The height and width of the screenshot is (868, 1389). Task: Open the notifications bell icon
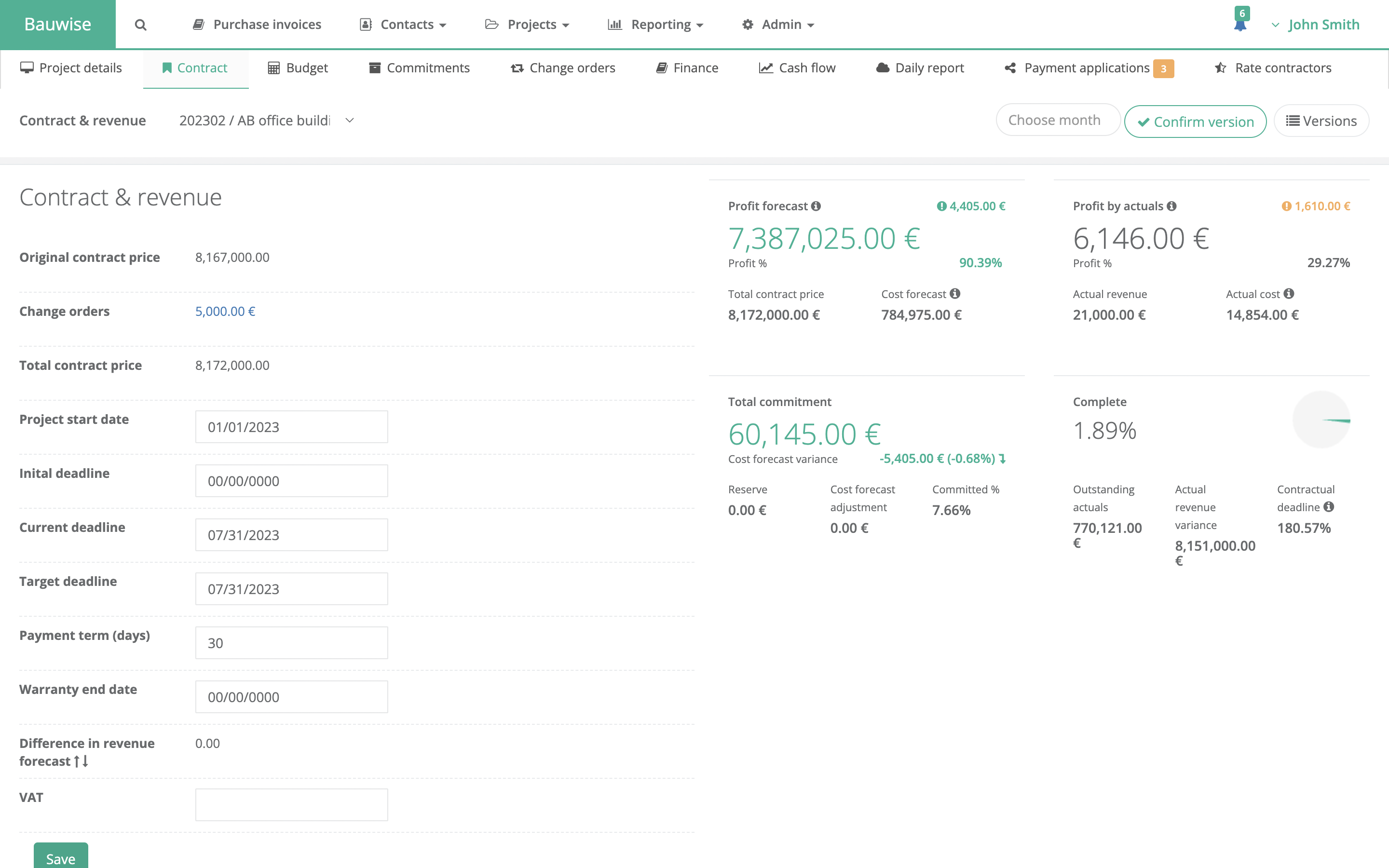pyautogui.click(x=1240, y=25)
